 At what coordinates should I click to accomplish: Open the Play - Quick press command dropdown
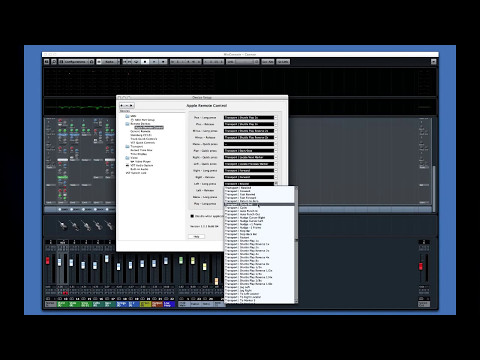coord(250,151)
